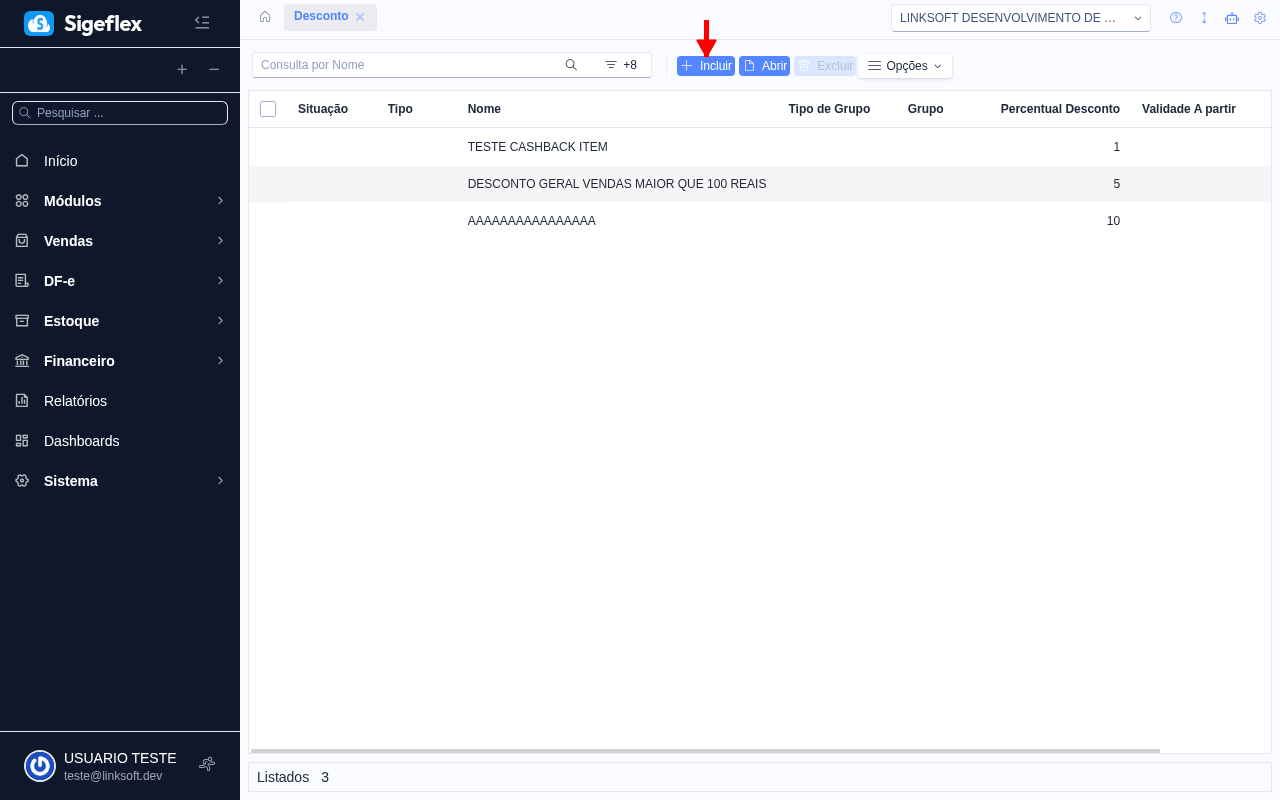1280x800 pixels.
Task: Toggle the select-all checkbox in the table header
Action: tap(267, 108)
